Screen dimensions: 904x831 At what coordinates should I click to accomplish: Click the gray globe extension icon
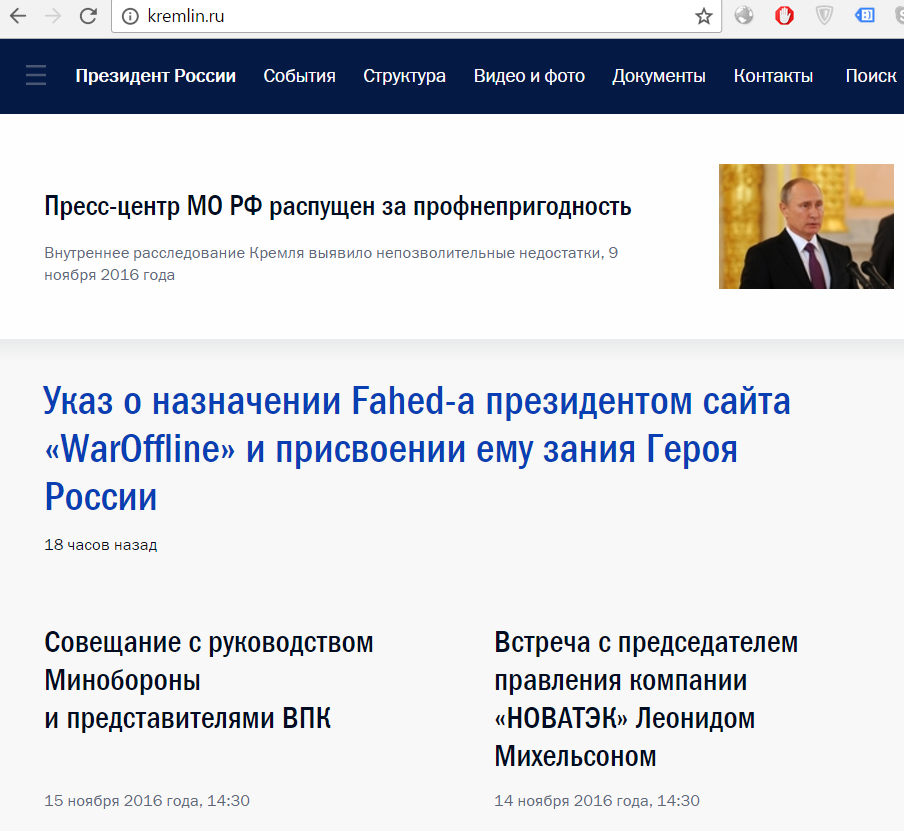744,16
